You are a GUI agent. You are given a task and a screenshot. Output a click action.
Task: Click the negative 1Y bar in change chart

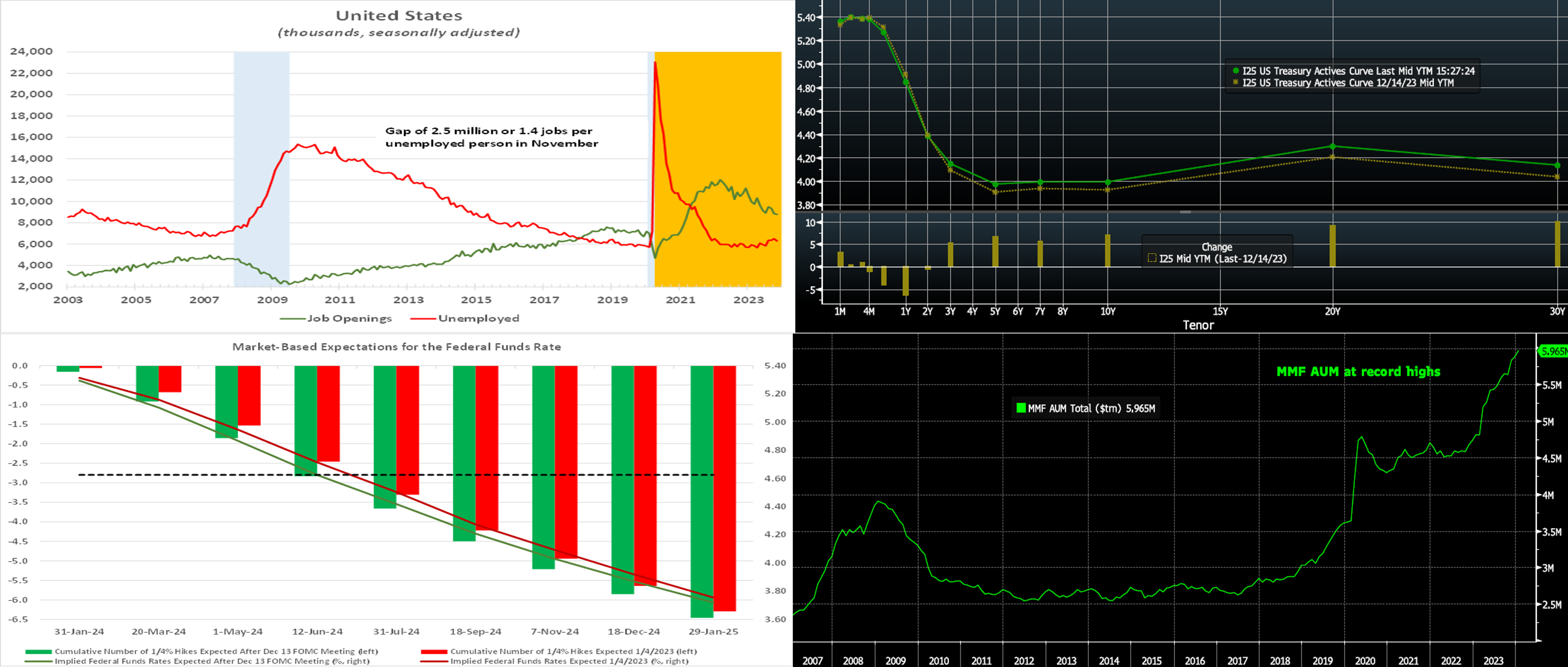pos(906,281)
